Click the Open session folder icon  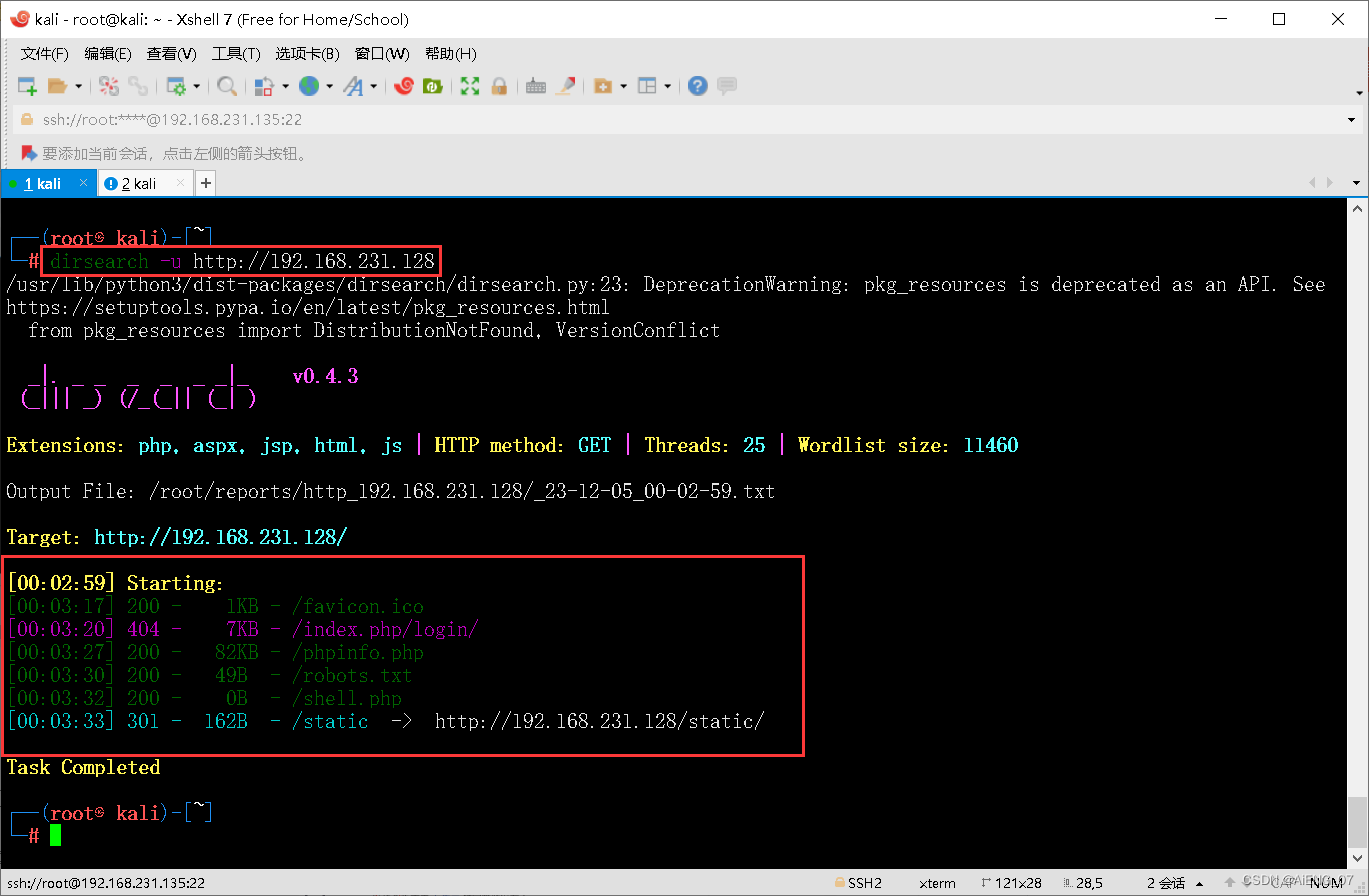[x=58, y=86]
